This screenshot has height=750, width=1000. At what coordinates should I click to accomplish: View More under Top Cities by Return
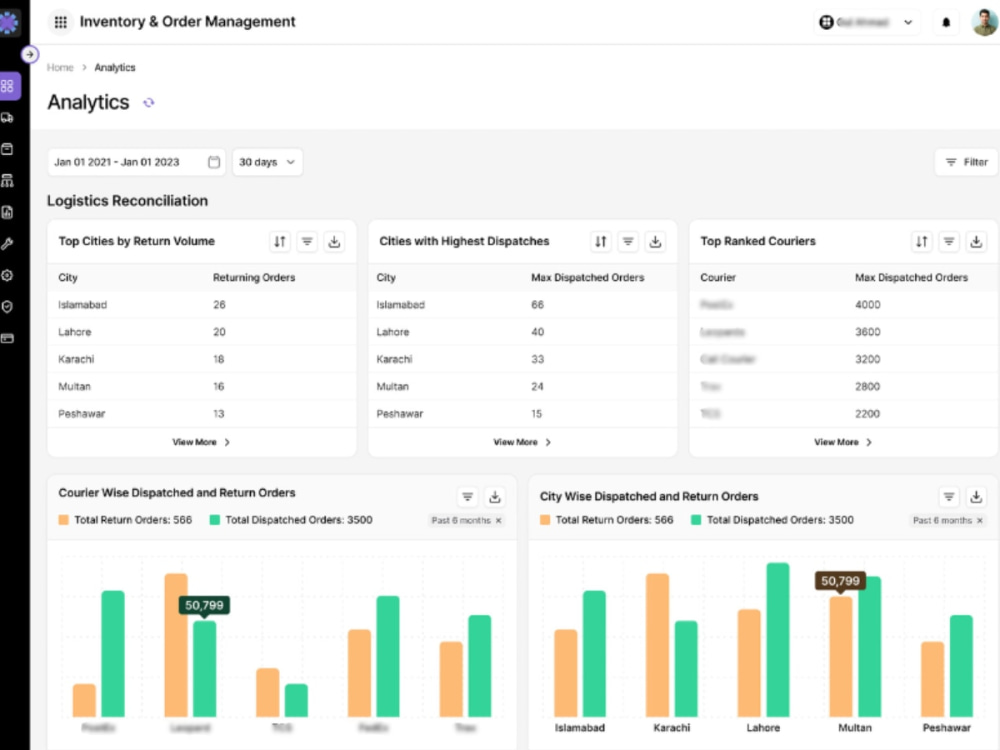tap(201, 442)
